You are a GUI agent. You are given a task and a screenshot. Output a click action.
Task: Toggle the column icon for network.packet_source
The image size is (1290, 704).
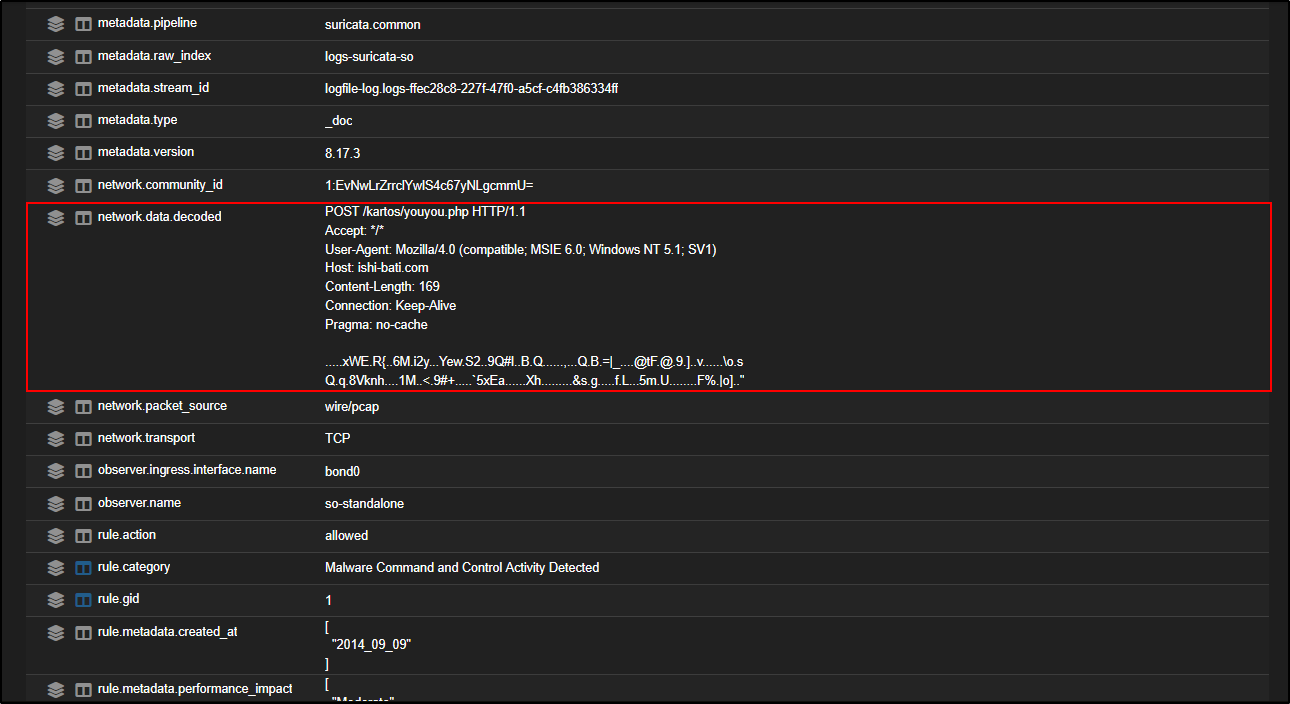(83, 407)
